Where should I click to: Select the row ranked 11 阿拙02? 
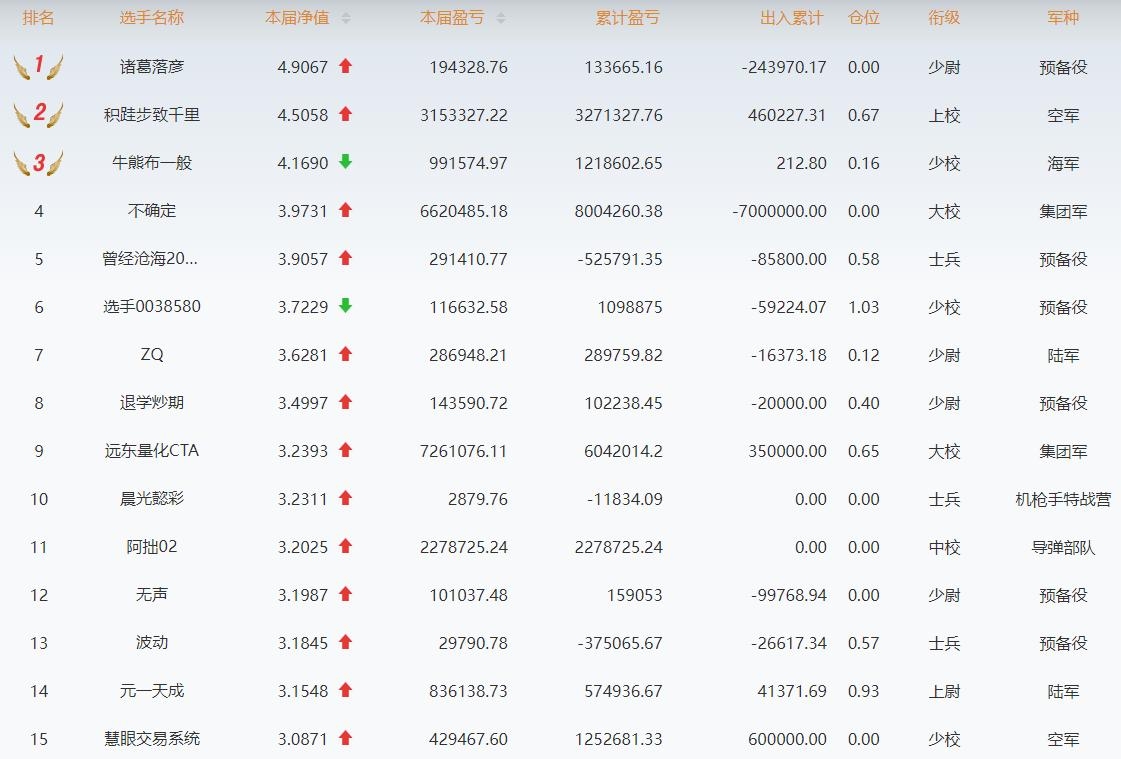pos(152,547)
